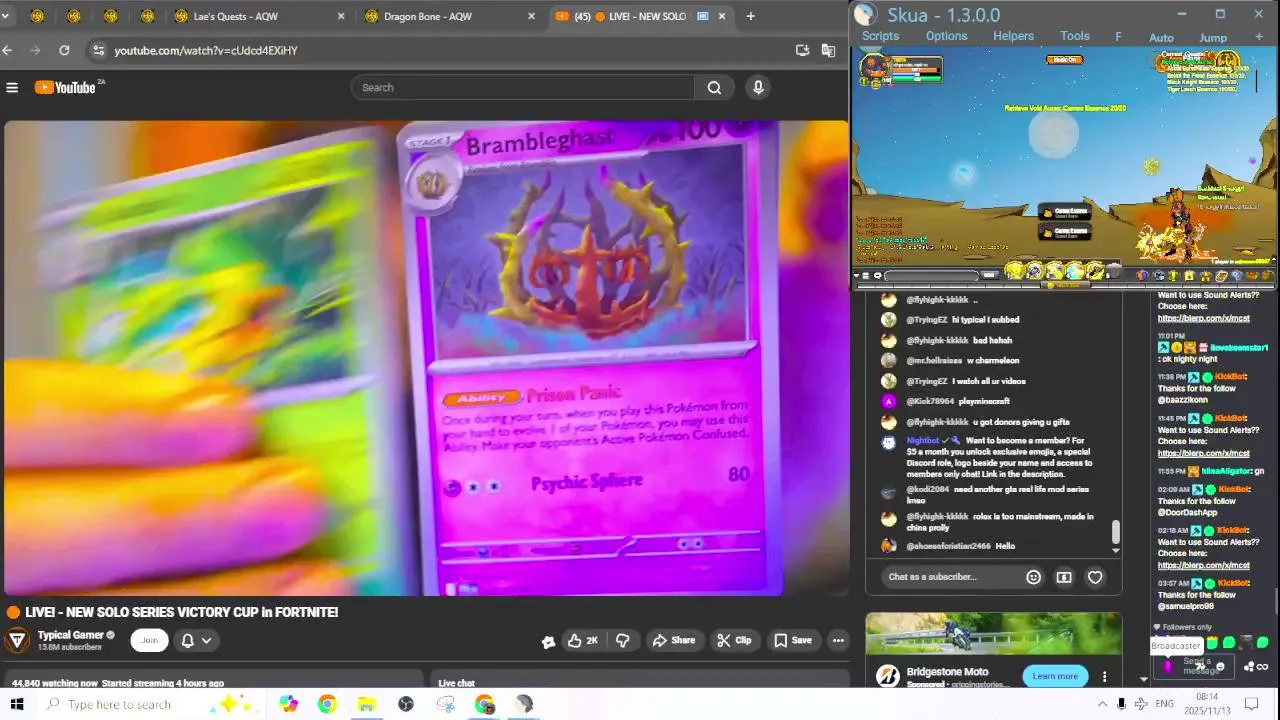
Task: Open the Typical Gamer channel name
Action: [72, 635]
